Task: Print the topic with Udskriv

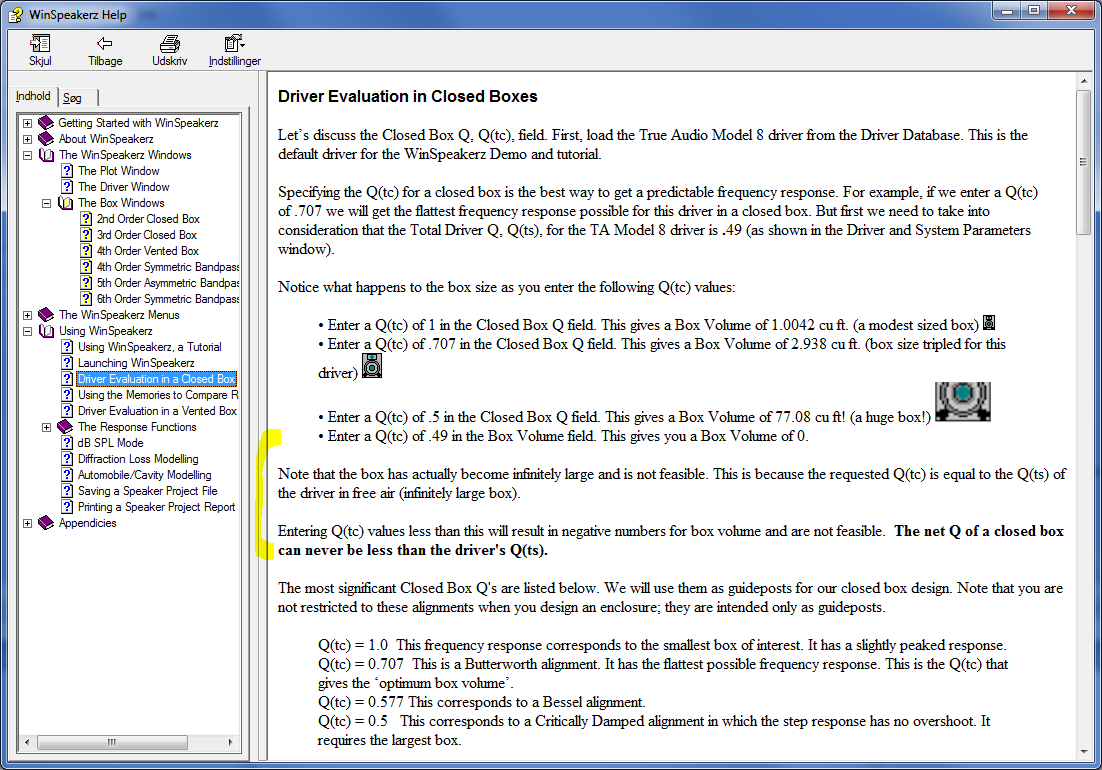Action: pyautogui.click(x=169, y=44)
